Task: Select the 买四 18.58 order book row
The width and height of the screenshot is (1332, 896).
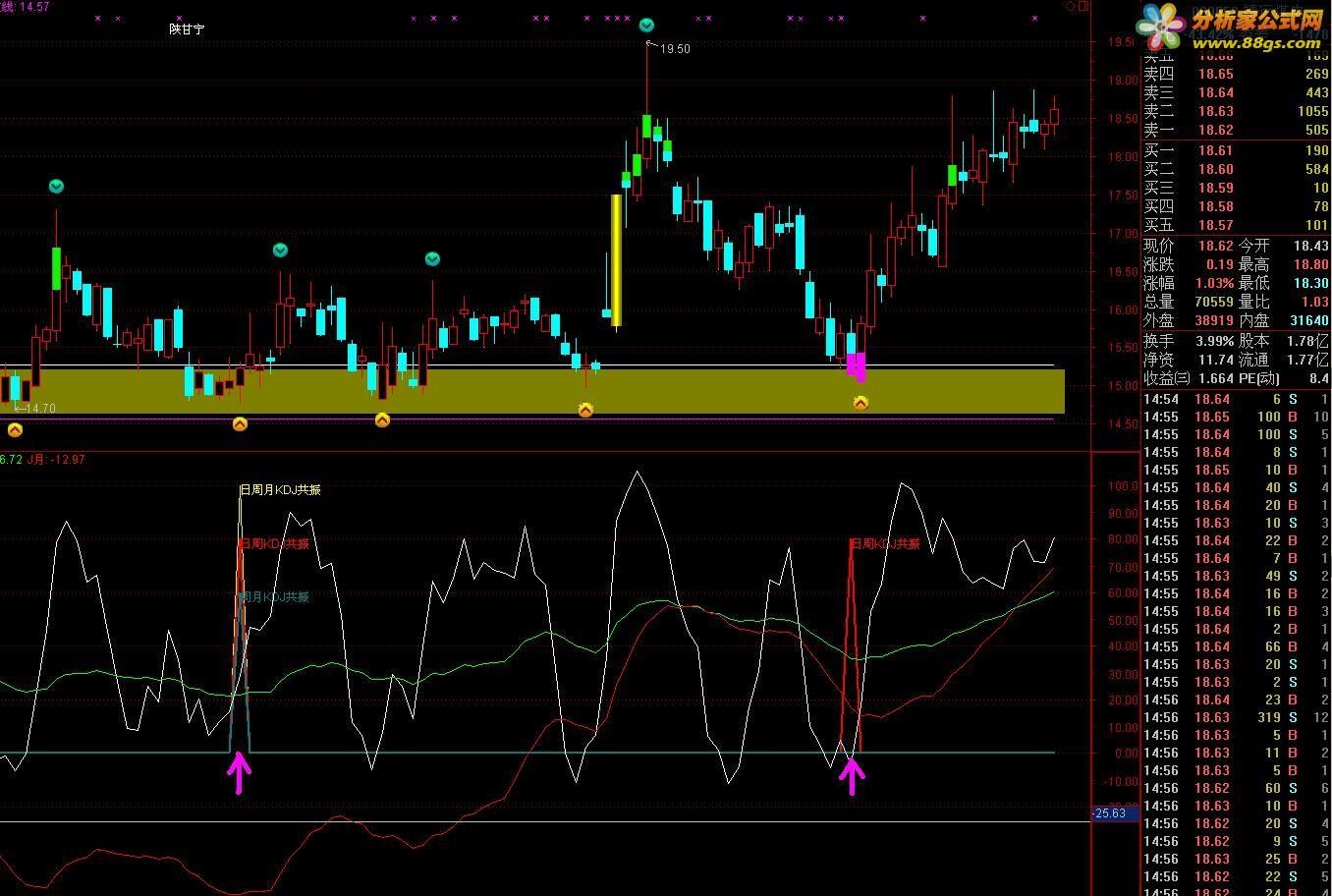Action: pos(1237,206)
